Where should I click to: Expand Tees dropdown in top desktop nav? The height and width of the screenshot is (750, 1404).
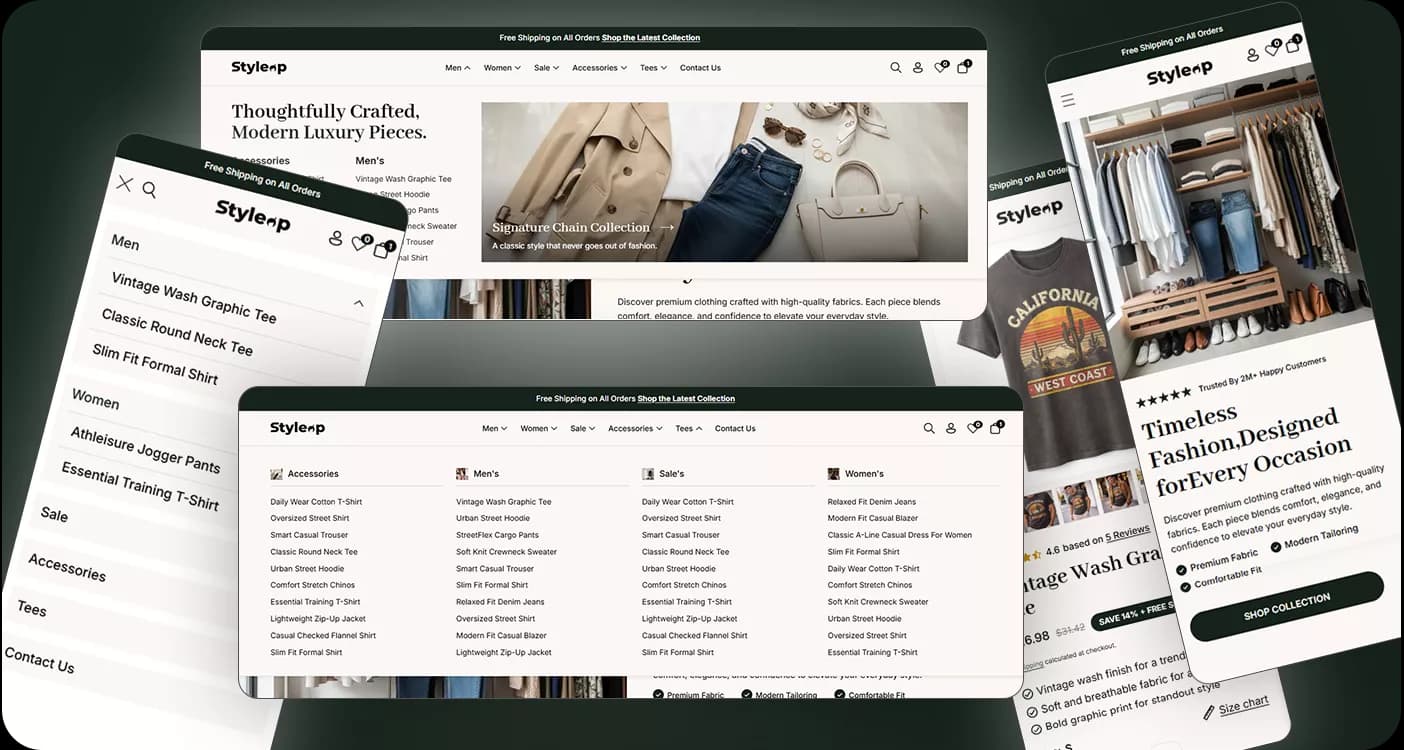654,68
